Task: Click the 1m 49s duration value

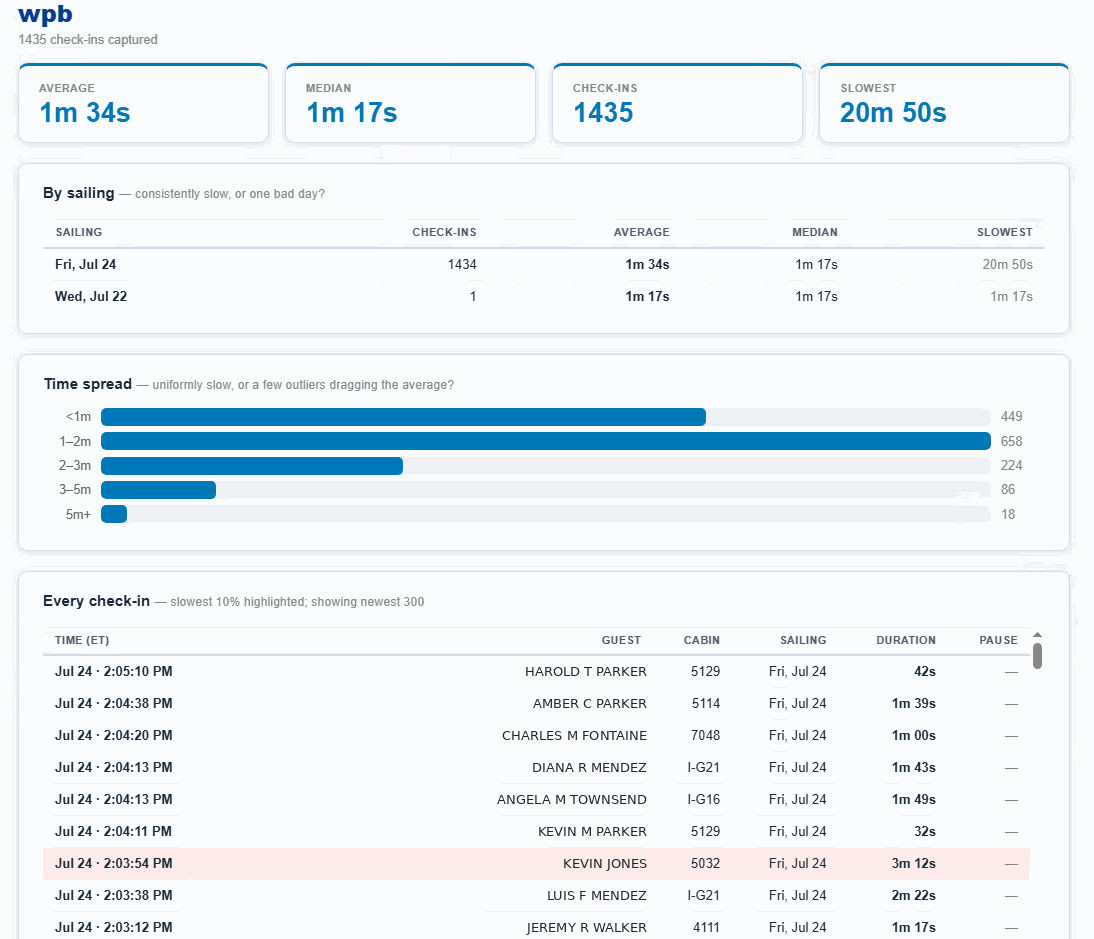Action: 913,800
